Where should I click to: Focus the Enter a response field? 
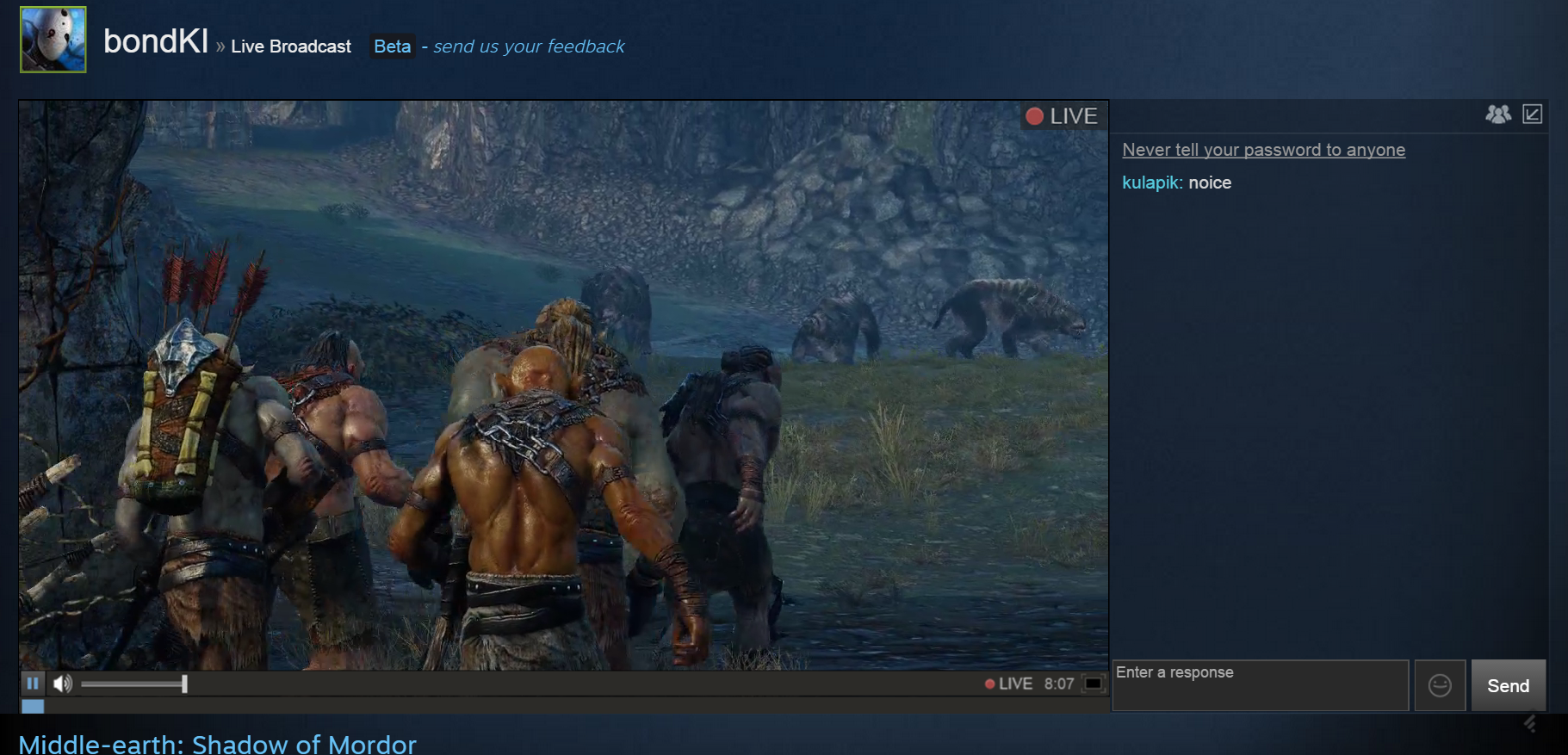coord(1261,685)
